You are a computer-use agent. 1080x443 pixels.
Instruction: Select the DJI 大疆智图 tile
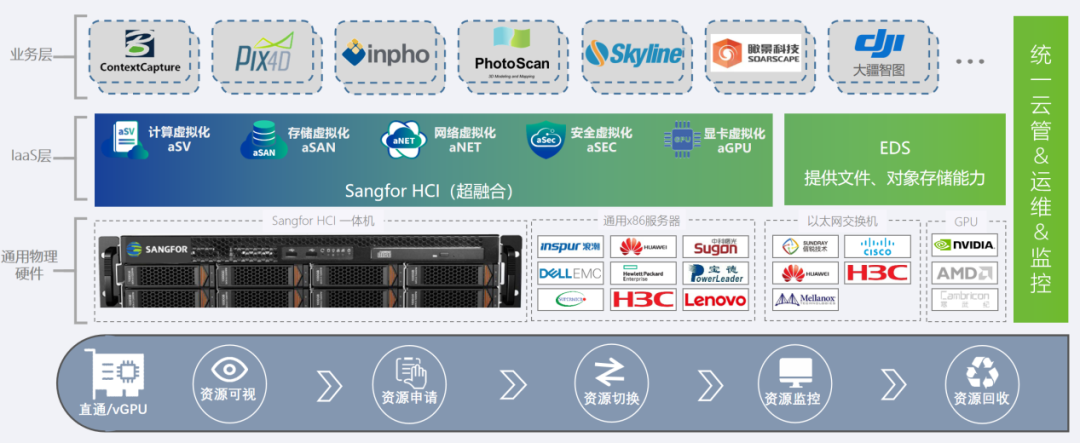[878, 55]
